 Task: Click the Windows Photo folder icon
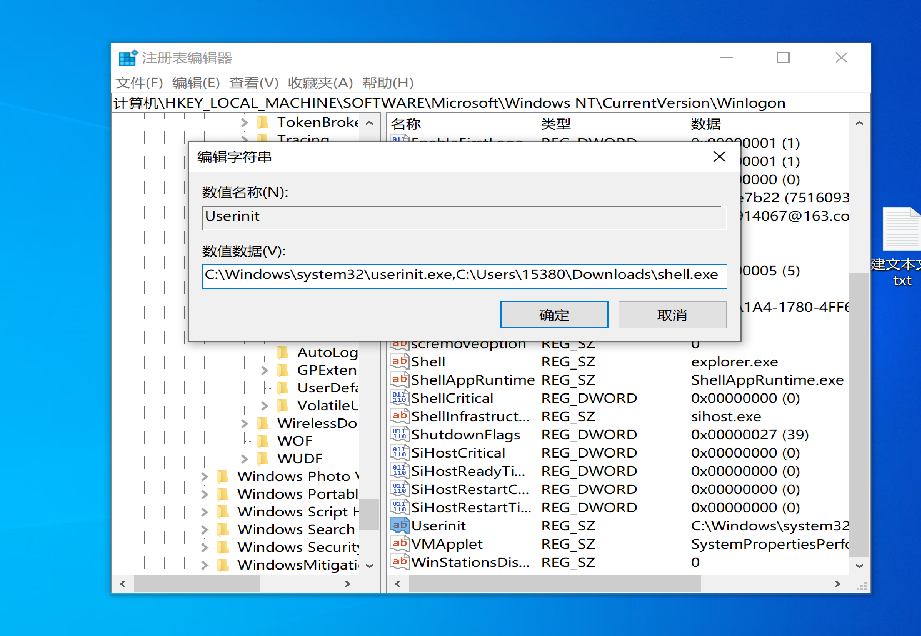(223, 476)
